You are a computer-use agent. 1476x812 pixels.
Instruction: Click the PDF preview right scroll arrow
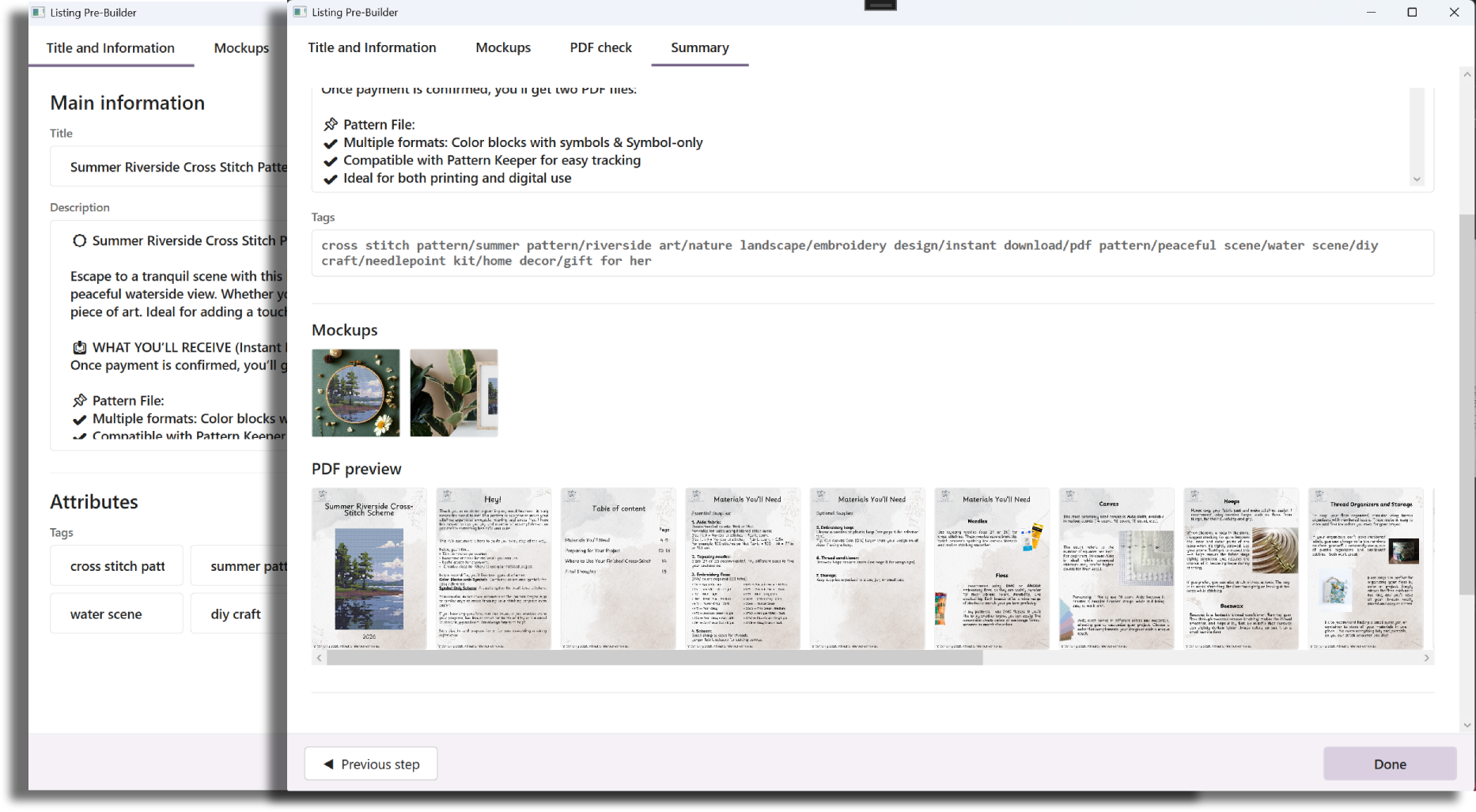click(x=1427, y=658)
